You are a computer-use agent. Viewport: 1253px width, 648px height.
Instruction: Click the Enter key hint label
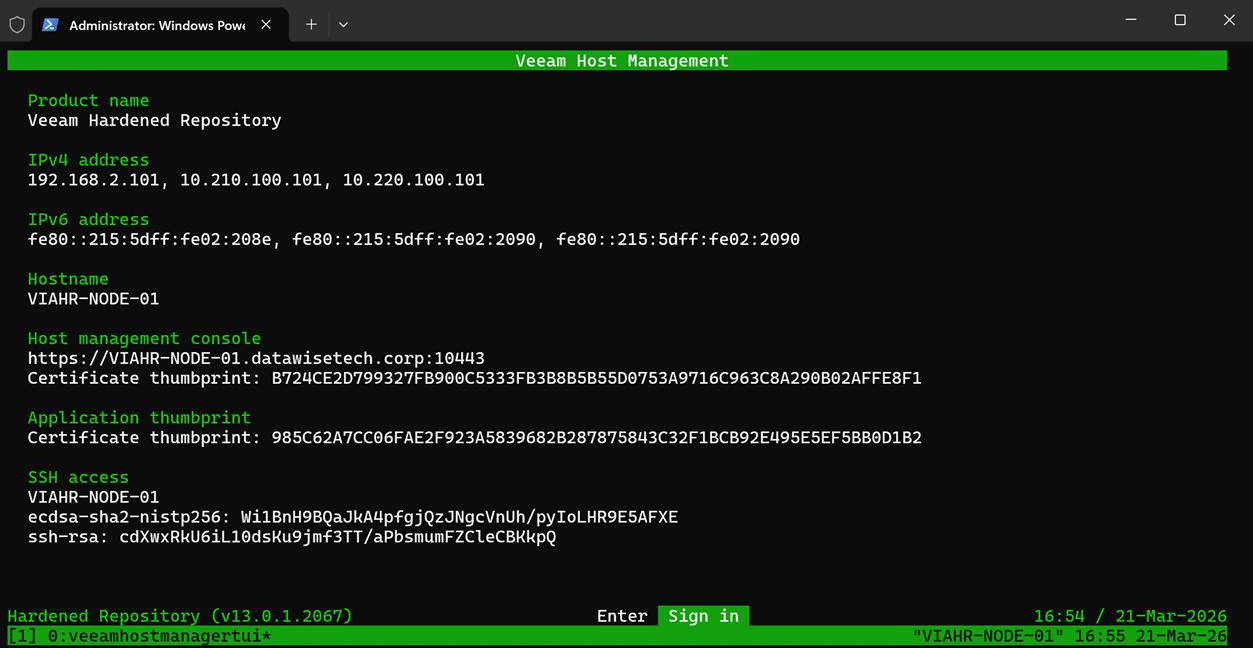pos(622,616)
